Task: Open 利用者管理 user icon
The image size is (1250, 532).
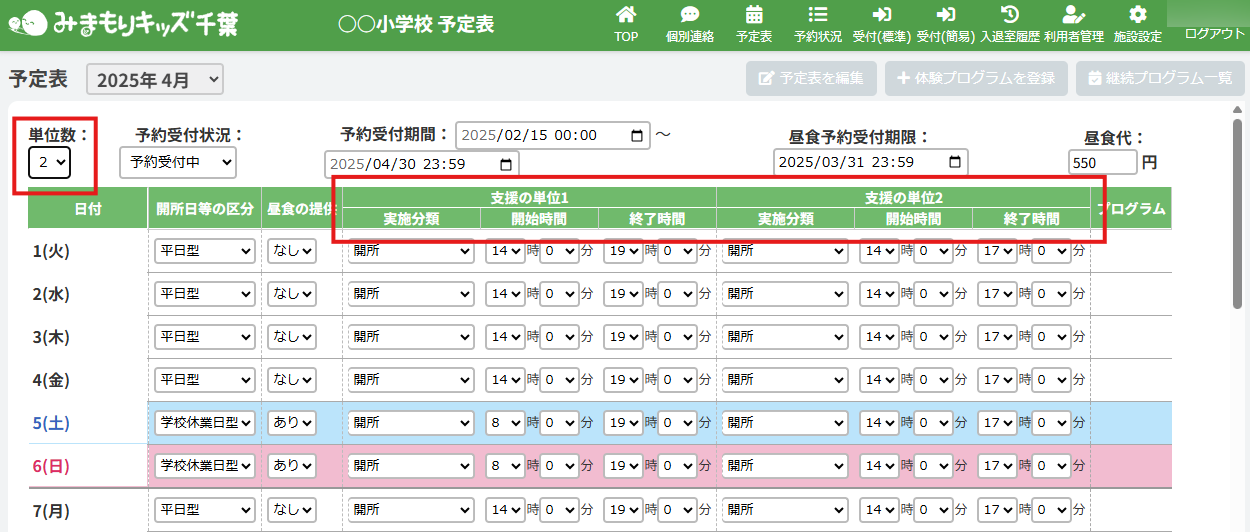Action: 1074,15
